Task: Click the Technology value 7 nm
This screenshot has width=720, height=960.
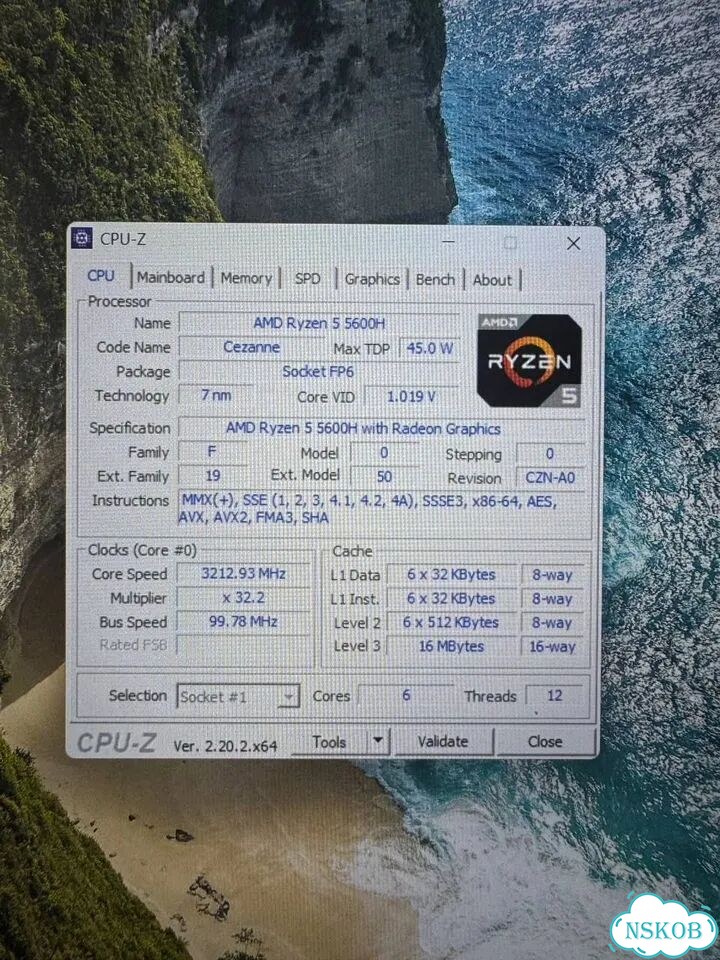Action: [216, 396]
